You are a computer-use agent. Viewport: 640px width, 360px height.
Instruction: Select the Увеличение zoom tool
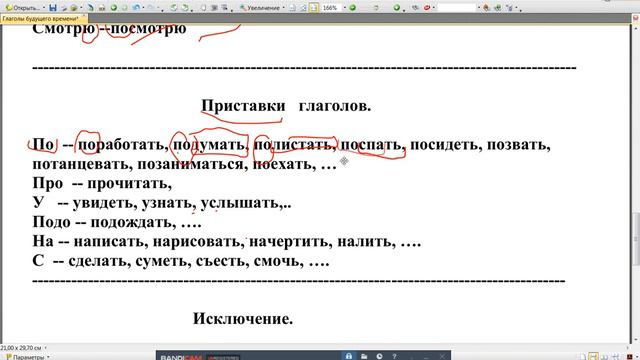(x=260, y=8)
